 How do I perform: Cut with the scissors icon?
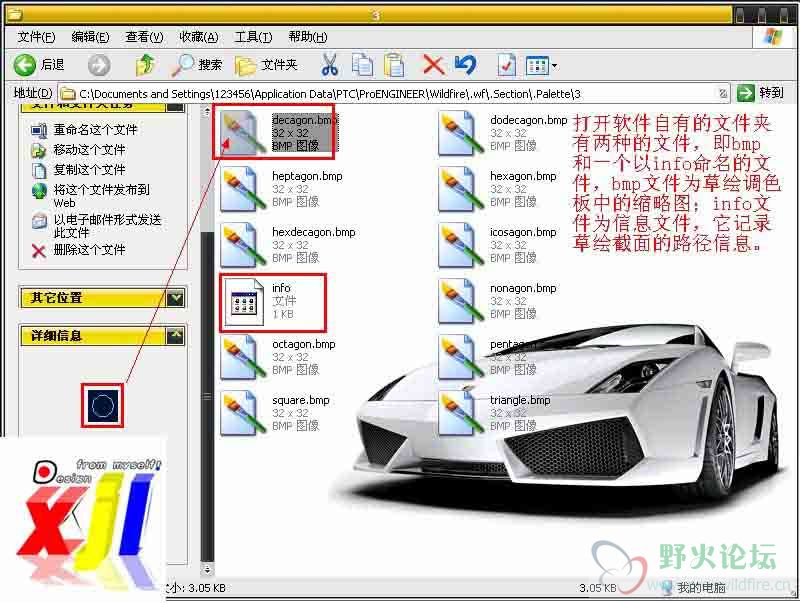[330, 65]
